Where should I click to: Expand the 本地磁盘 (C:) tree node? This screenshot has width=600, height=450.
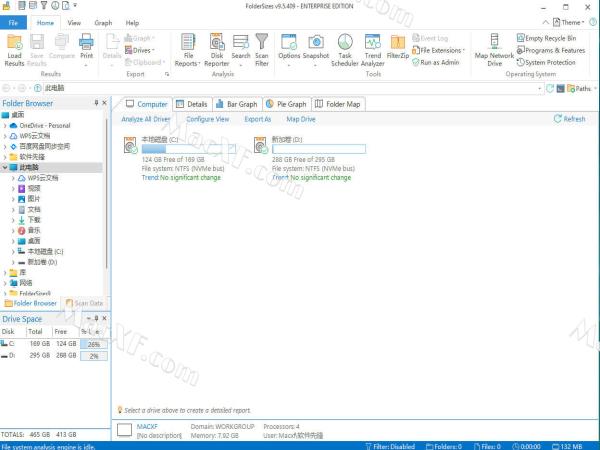pyautogui.click(x=13, y=251)
